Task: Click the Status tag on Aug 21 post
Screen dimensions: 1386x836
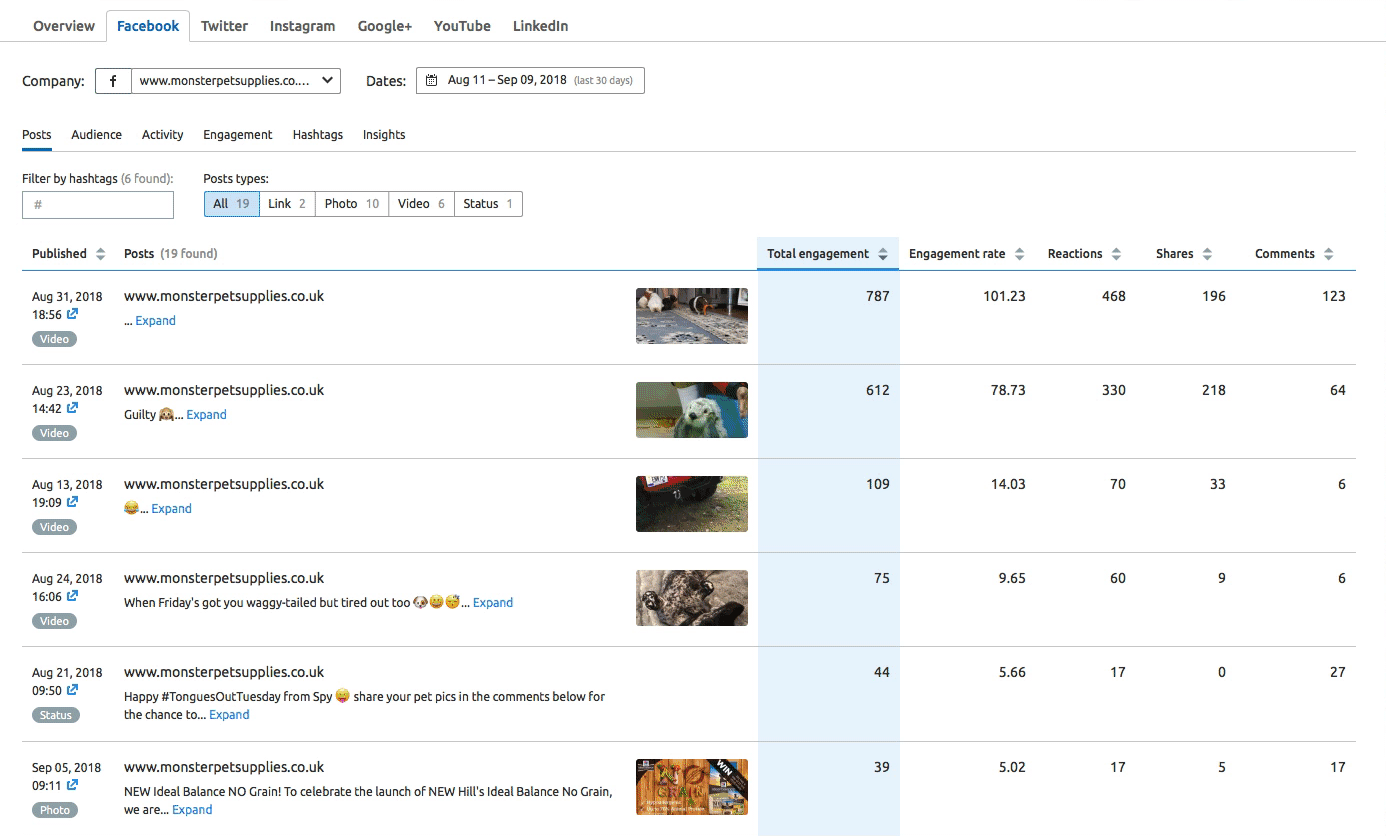Action: [x=55, y=715]
